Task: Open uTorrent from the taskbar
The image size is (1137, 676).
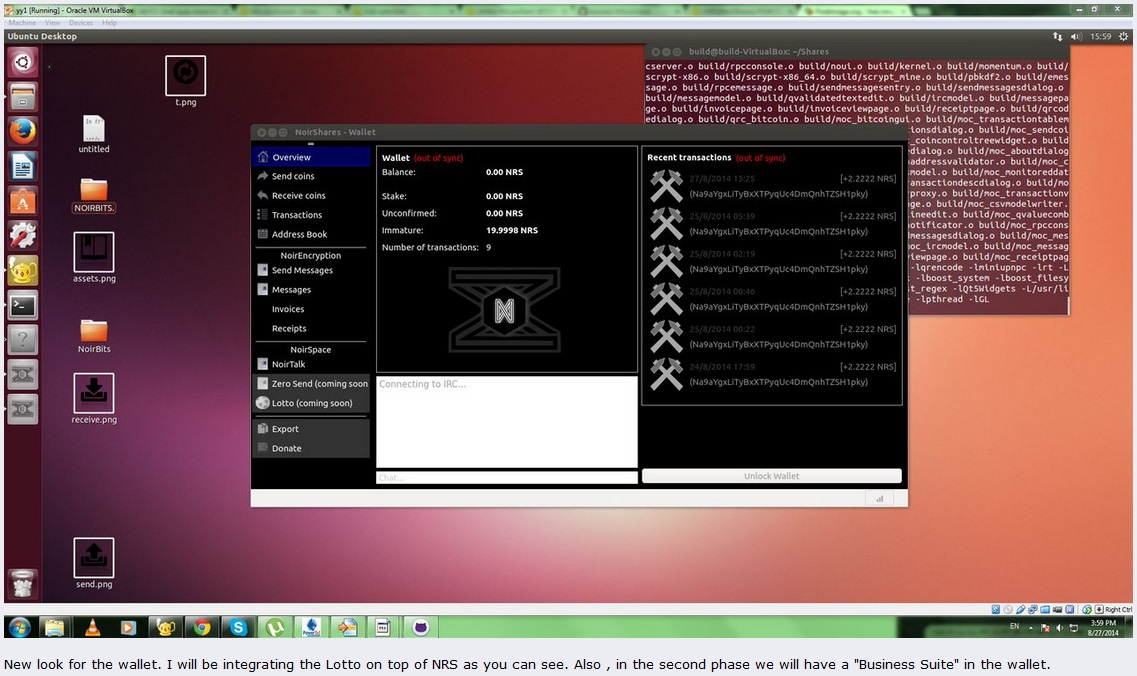Action: pyautogui.click(x=275, y=627)
